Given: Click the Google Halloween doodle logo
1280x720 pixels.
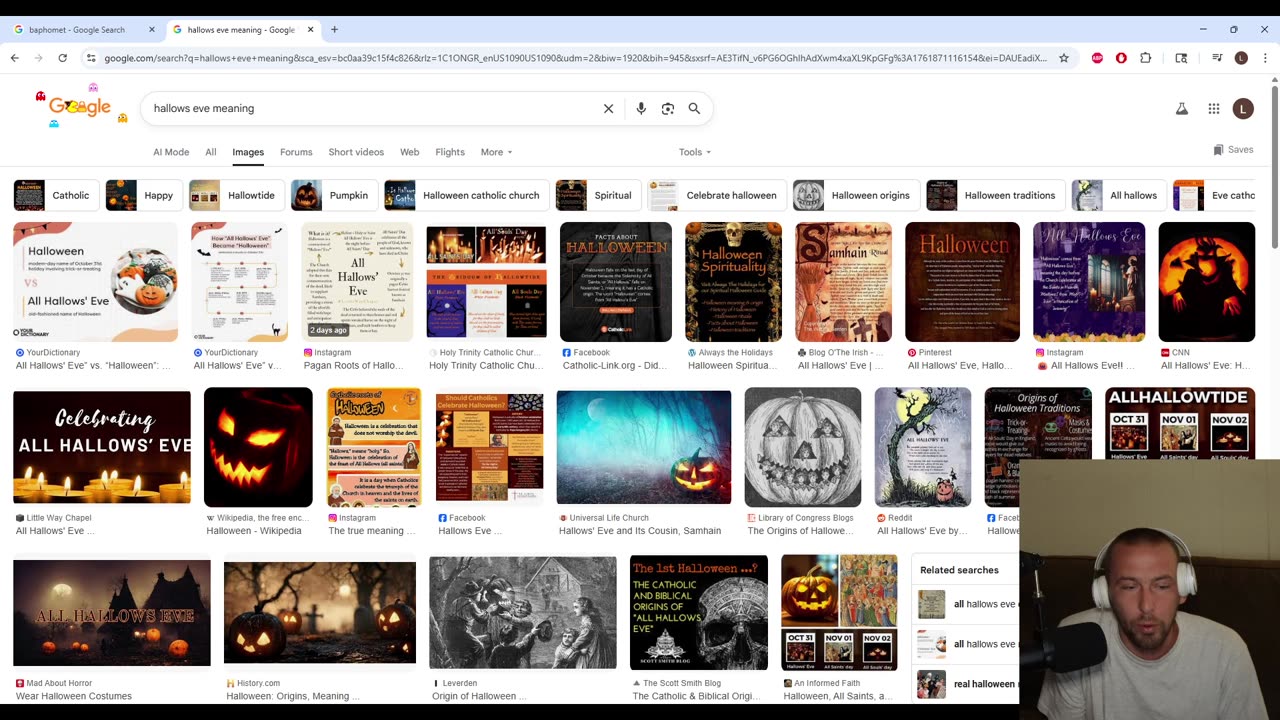Looking at the screenshot, I should coord(80,107).
